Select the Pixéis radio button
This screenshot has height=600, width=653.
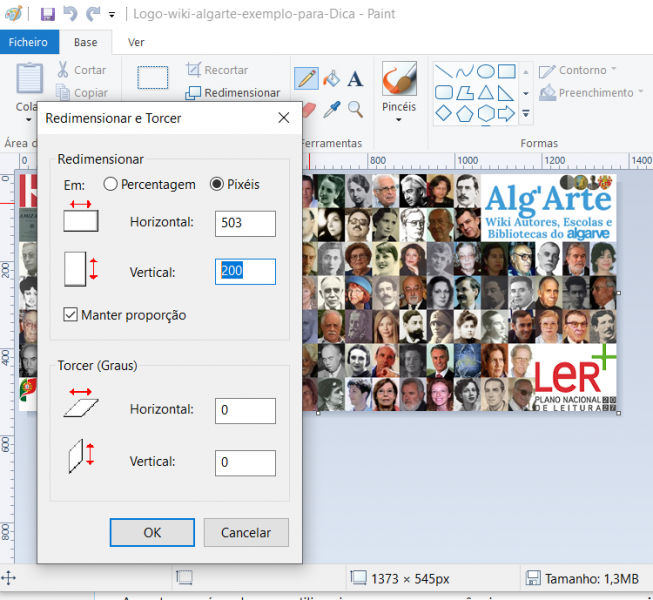(x=217, y=184)
